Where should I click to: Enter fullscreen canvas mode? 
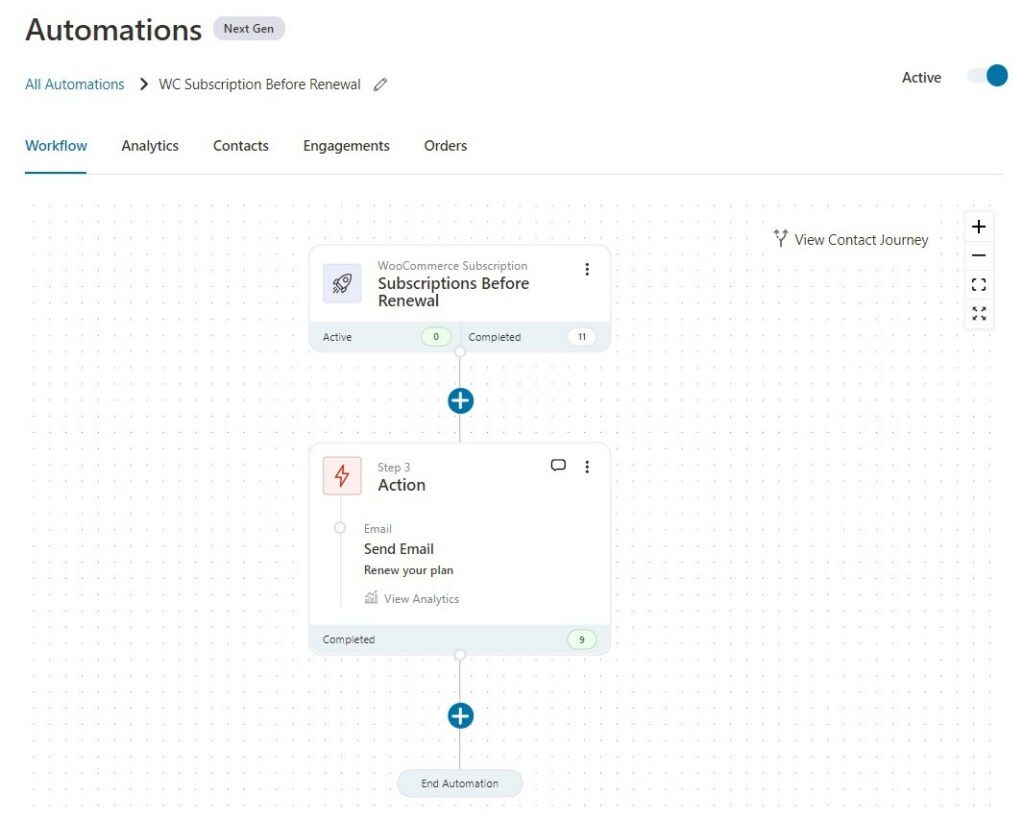click(x=978, y=313)
